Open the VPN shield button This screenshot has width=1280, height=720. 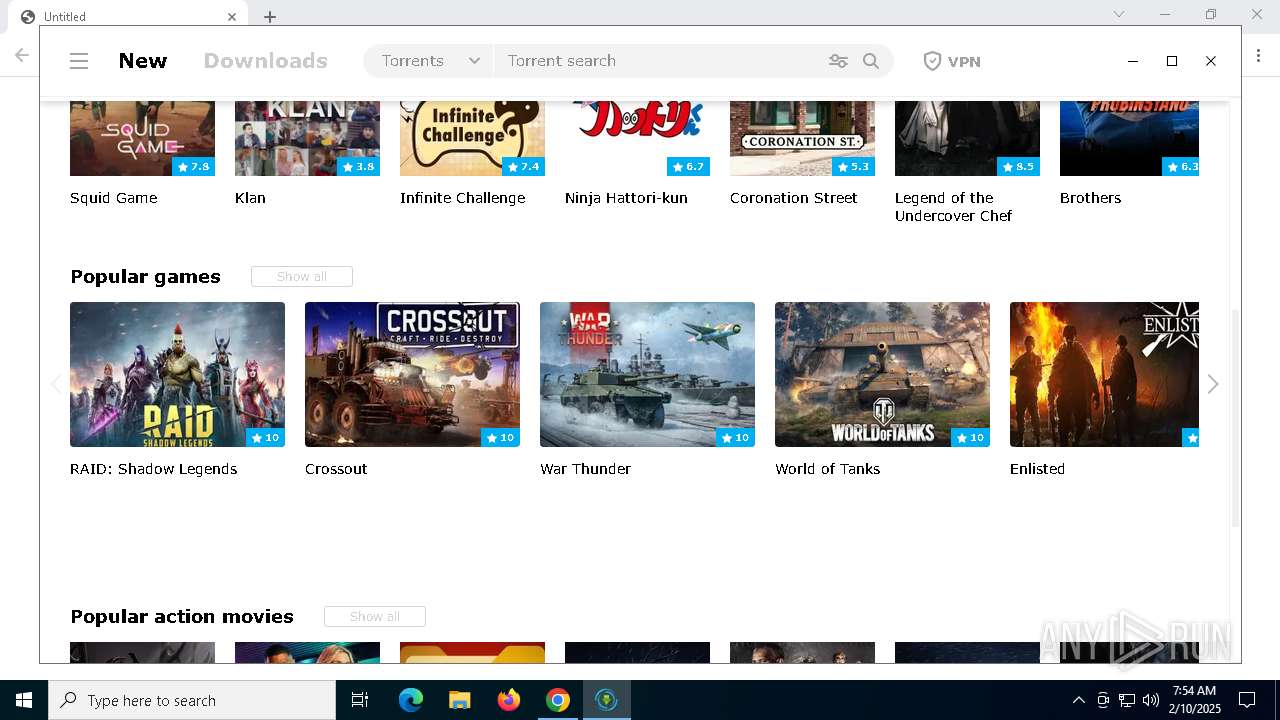951,61
